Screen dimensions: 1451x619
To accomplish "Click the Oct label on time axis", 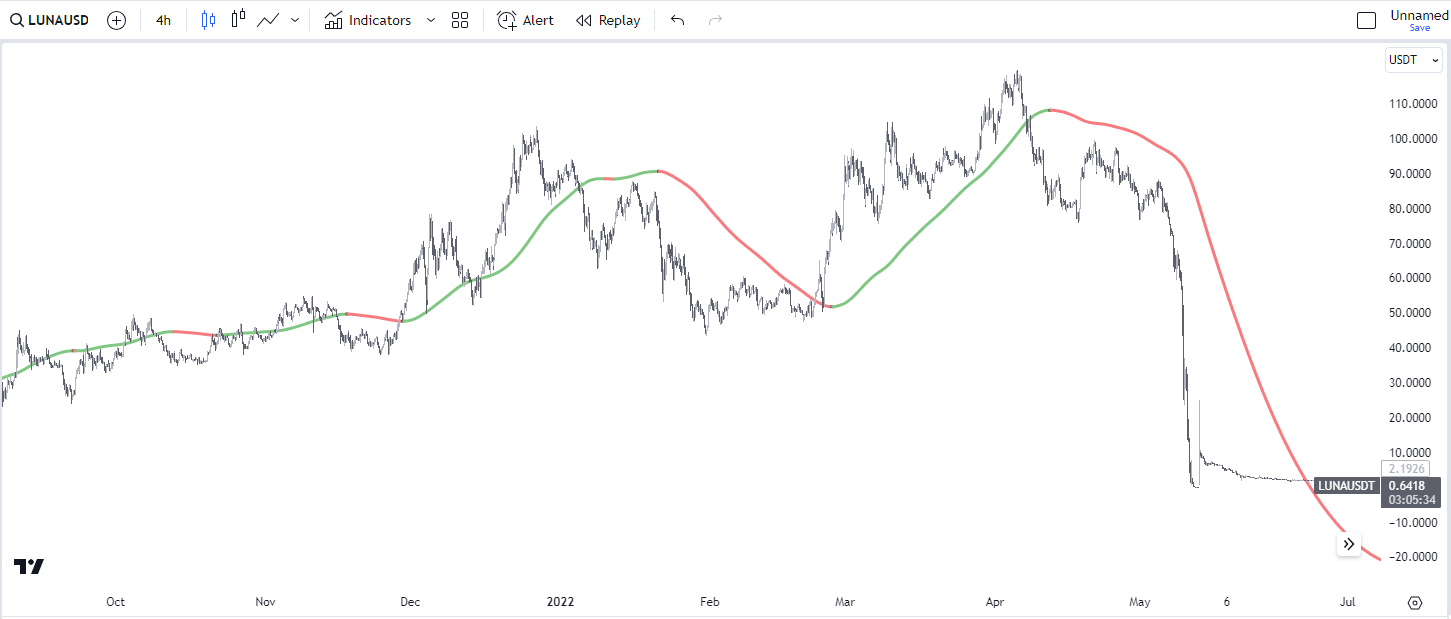I will pyautogui.click(x=115, y=602).
